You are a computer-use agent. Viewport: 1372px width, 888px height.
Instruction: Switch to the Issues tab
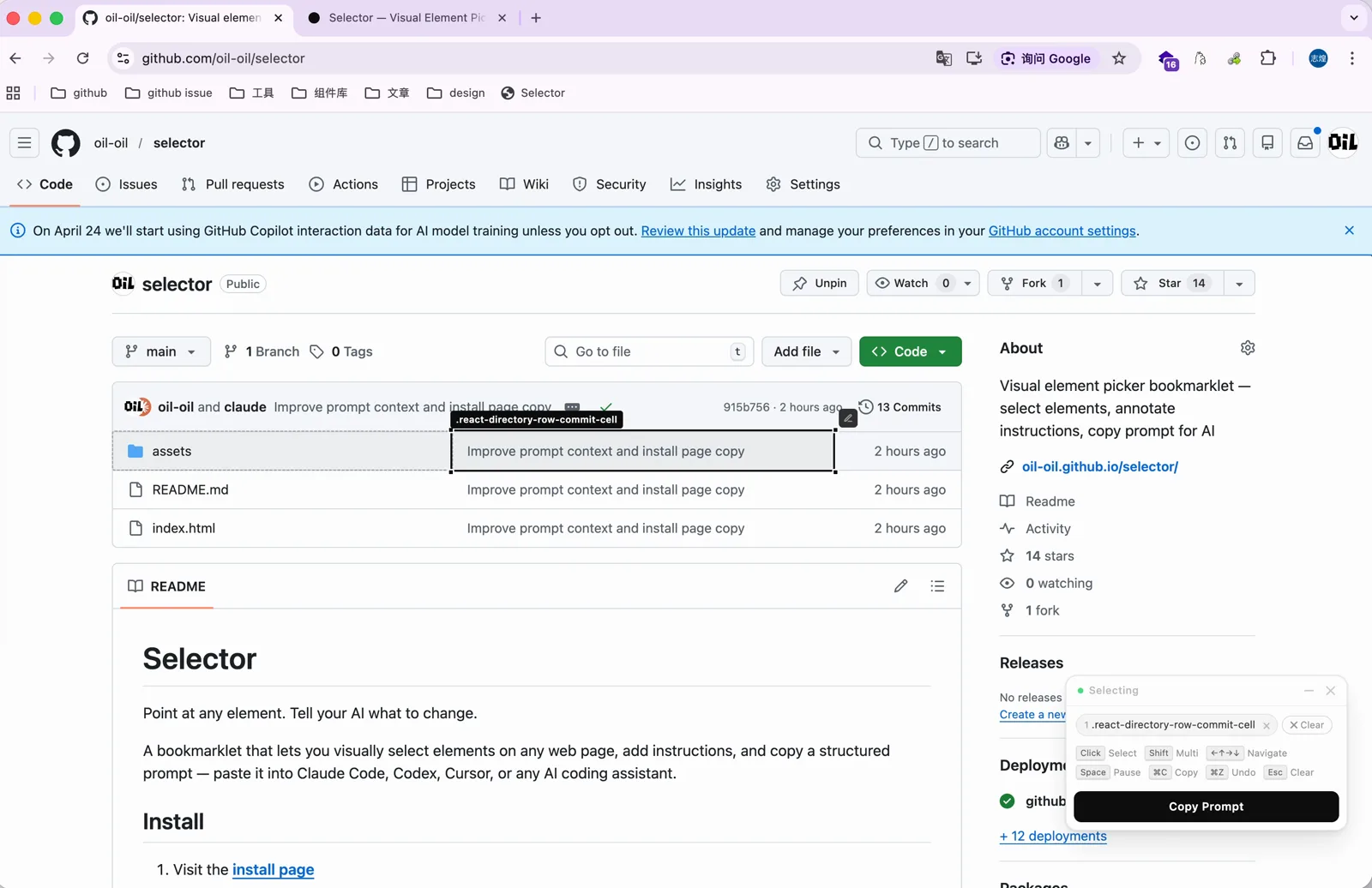tap(126, 184)
